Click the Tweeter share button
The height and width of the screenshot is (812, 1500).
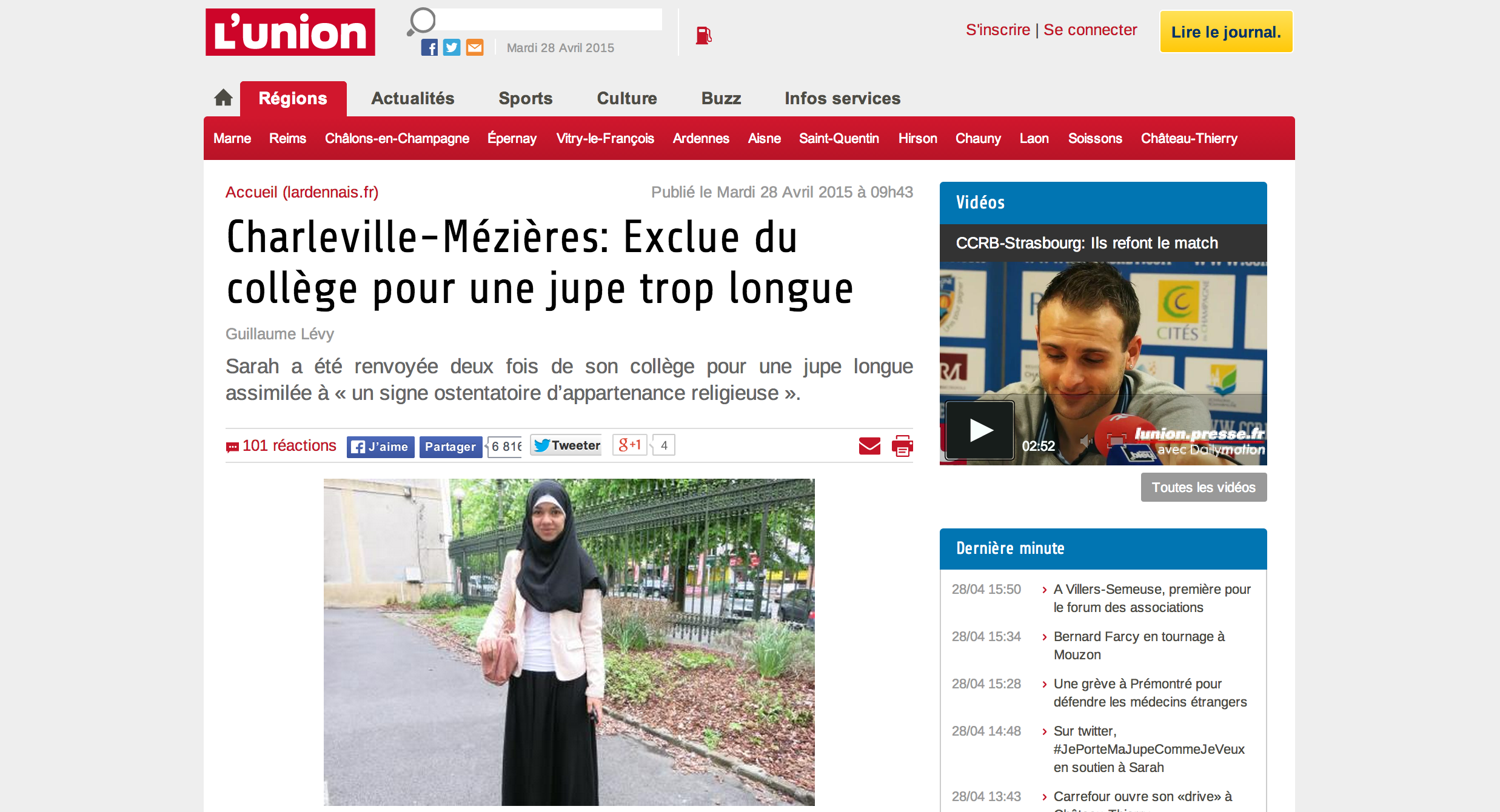[x=566, y=445]
